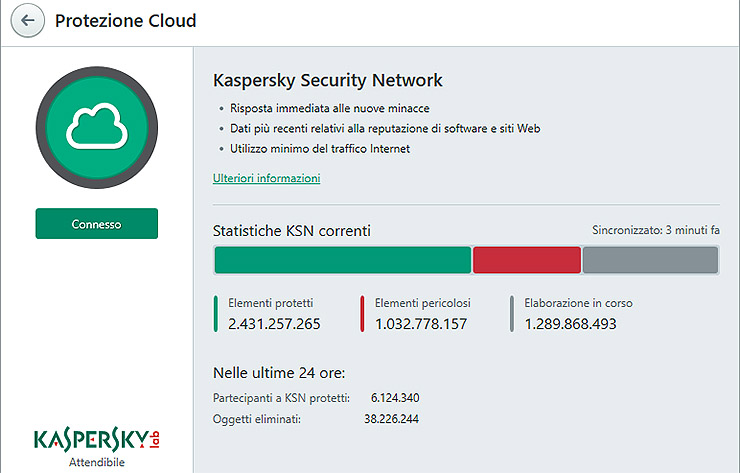740x473 pixels.
Task: Click the Attendibile label under the logo
Action: point(97,463)
